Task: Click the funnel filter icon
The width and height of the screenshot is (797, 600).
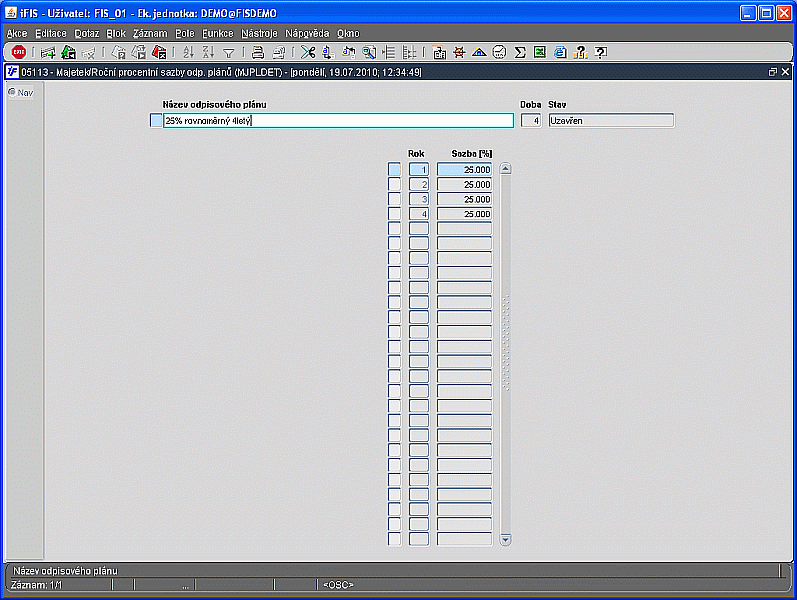Action: pyautogui.click(x=229, y=52)
